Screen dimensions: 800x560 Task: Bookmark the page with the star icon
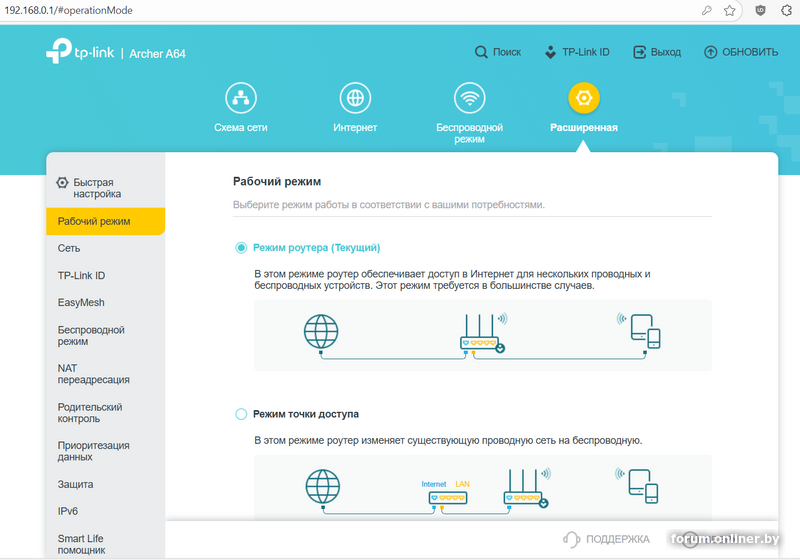730,10
